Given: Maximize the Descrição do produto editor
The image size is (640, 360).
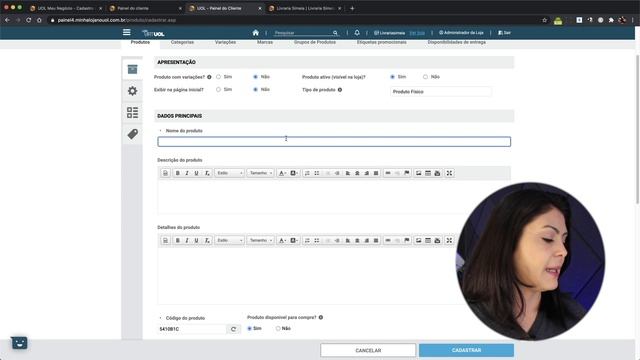Looking at the screenshot, I should (x=449, y=173).
